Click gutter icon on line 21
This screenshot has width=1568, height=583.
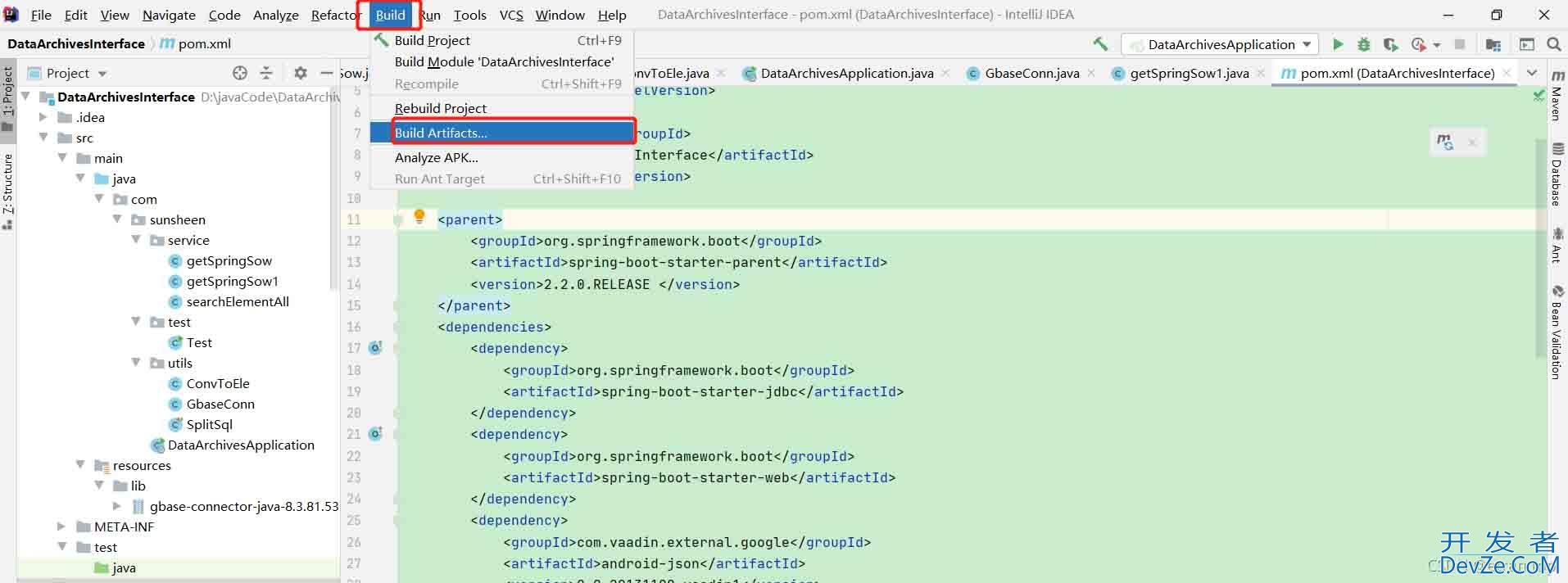click(375, 434)
